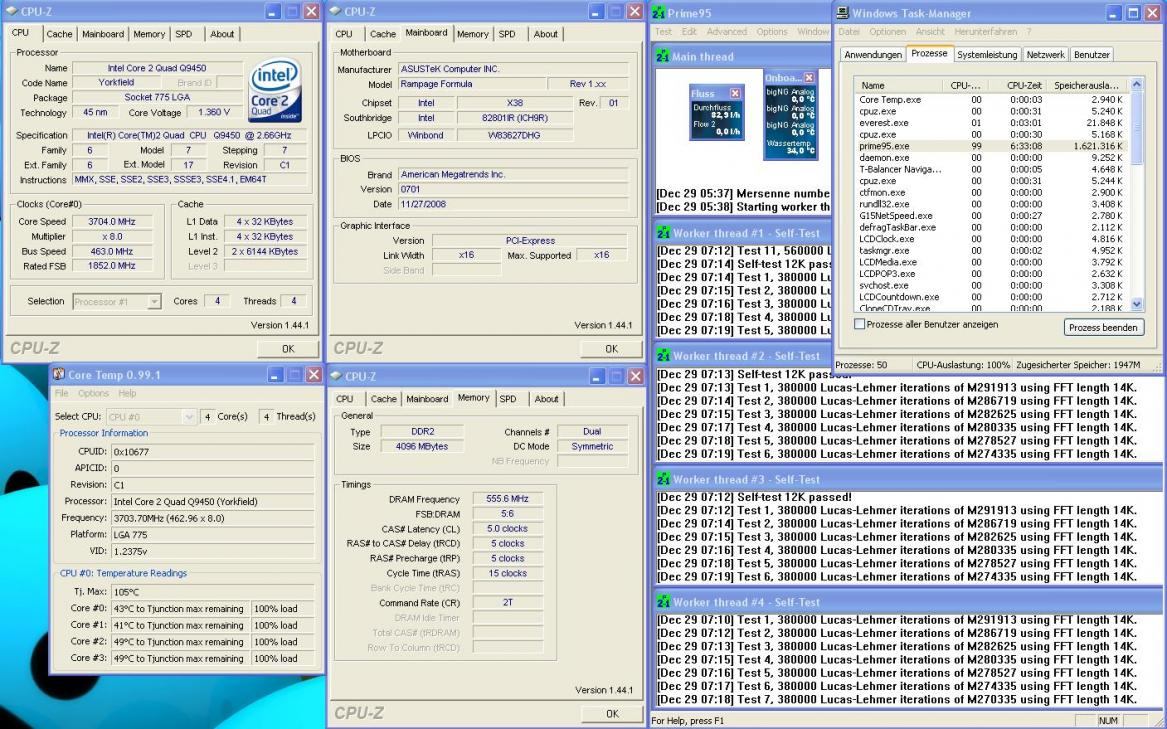1167x729 pixels.
Task: Click DRAM Frequency value 555.6 MHz
Action: tap(508, 500)
